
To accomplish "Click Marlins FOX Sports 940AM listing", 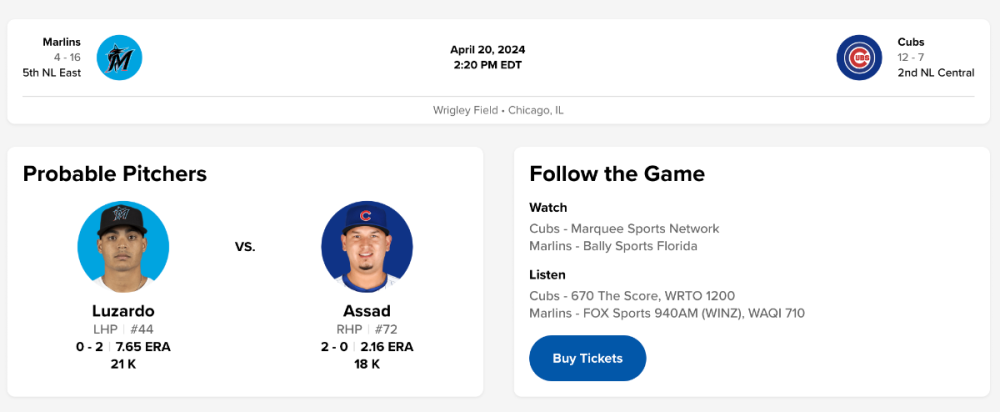I will [667, 313].
